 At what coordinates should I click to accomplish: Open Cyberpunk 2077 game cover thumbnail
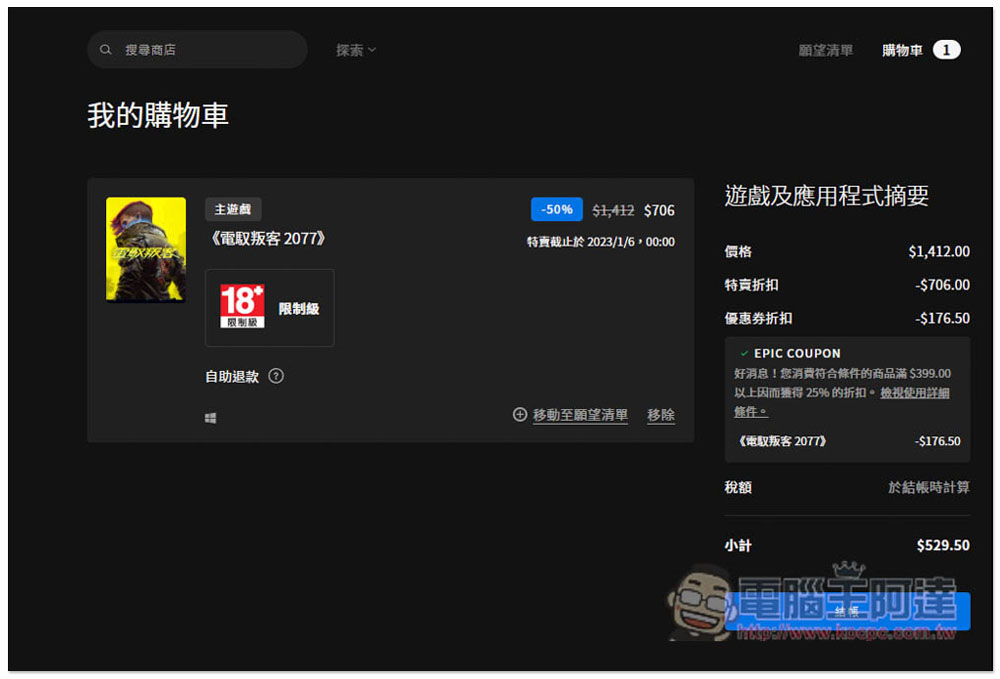click(146, 249)
